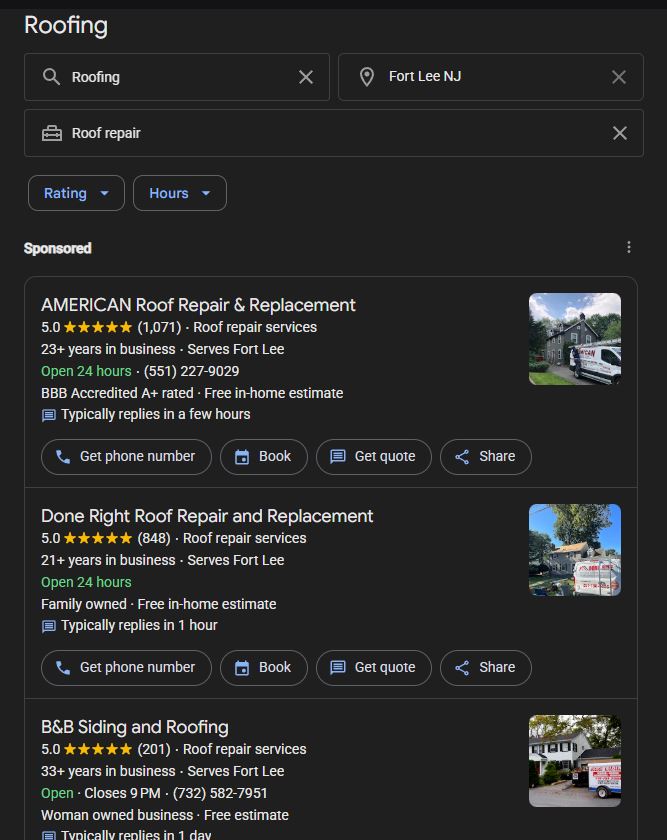Get phone number for Done Right Roof Repair
667x840 pixels.
click(x=126, y=668)
